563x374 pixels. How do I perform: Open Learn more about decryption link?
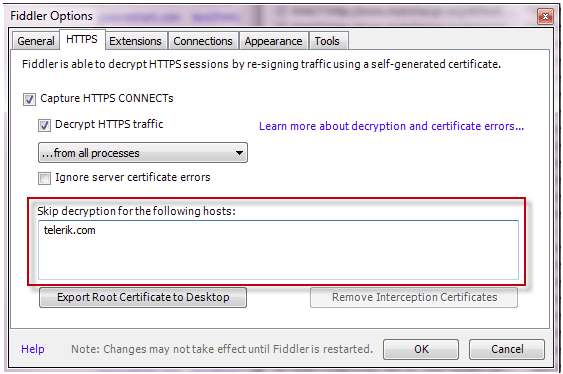click(391, 126)
